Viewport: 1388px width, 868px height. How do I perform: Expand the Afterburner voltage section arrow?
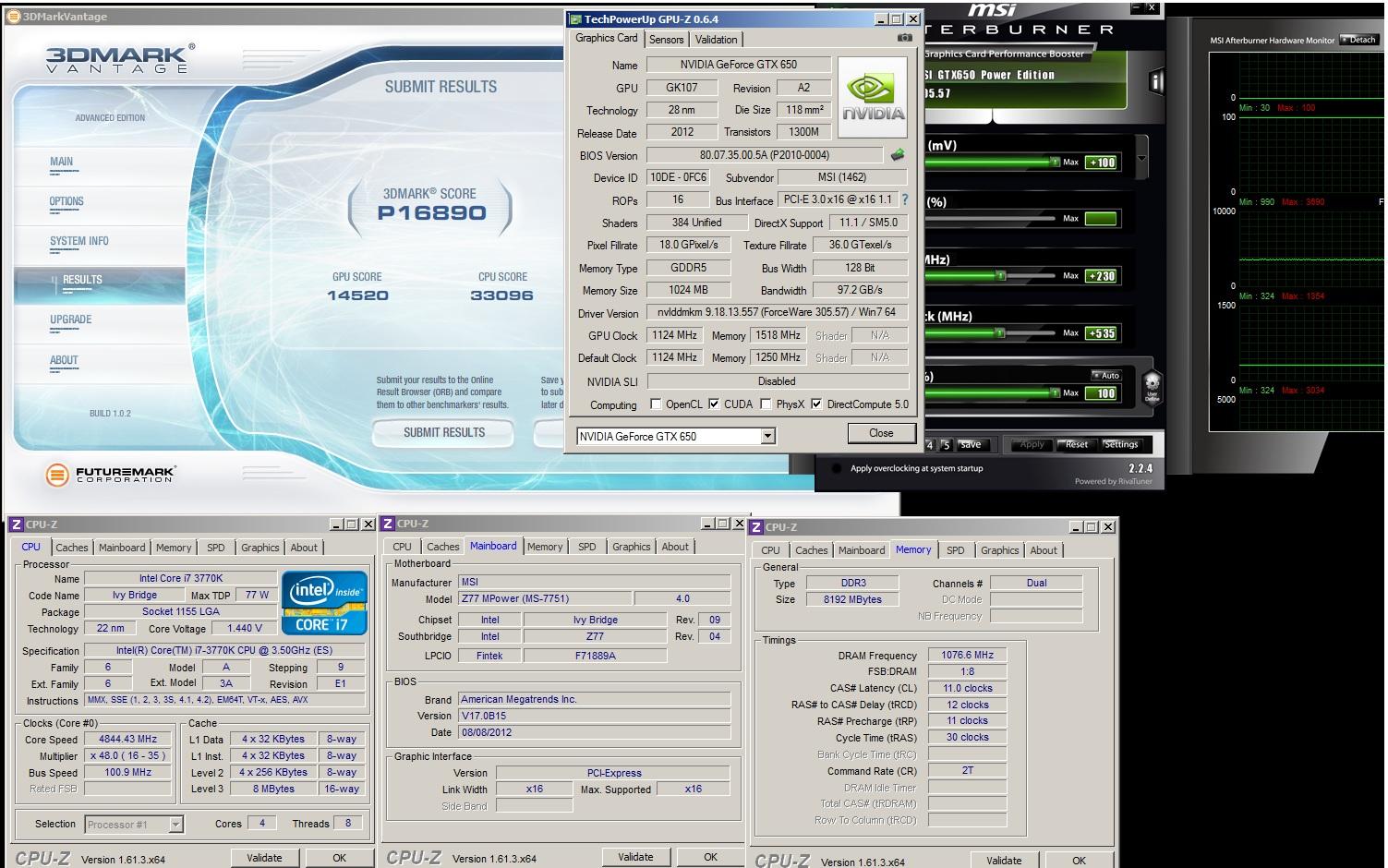1141,159
